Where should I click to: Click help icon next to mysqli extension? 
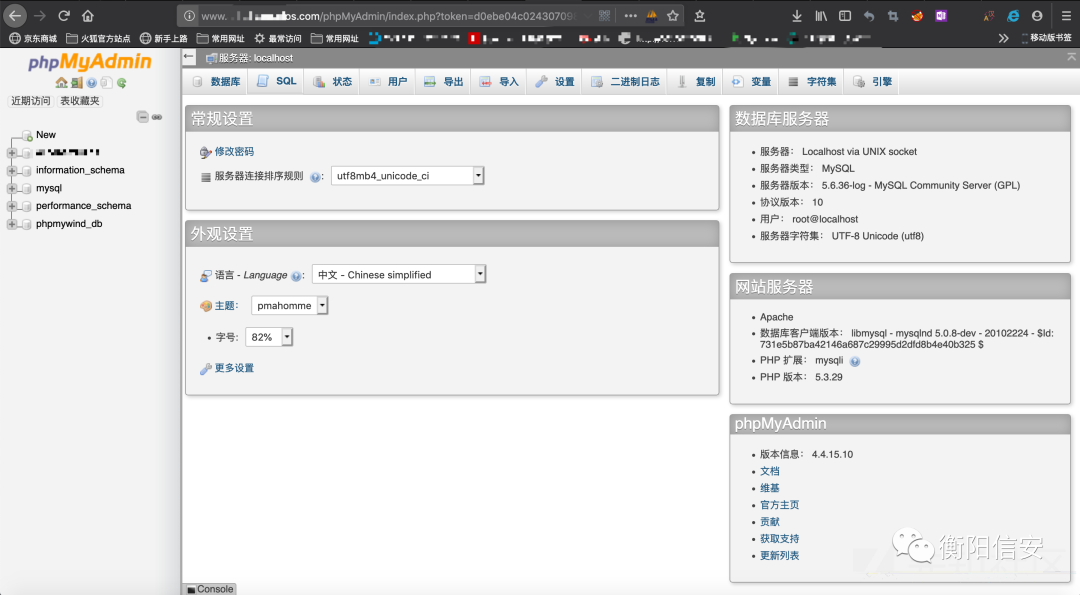855,362
